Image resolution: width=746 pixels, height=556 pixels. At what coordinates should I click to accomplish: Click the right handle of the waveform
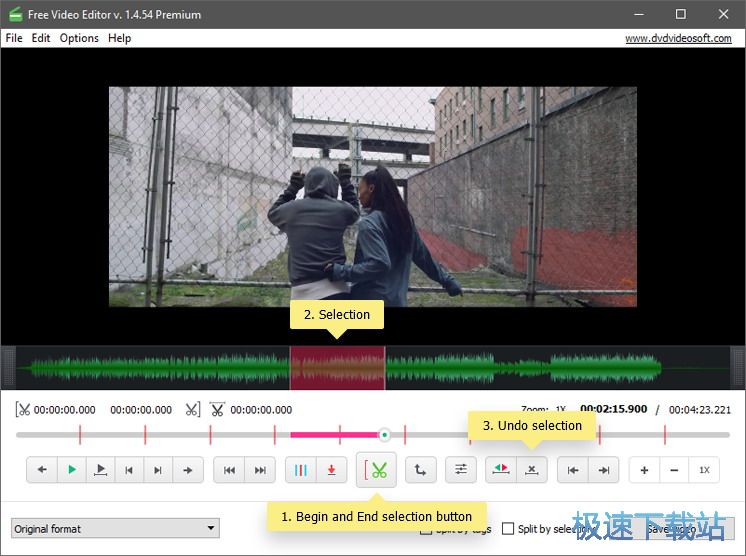tap(737, 368)
